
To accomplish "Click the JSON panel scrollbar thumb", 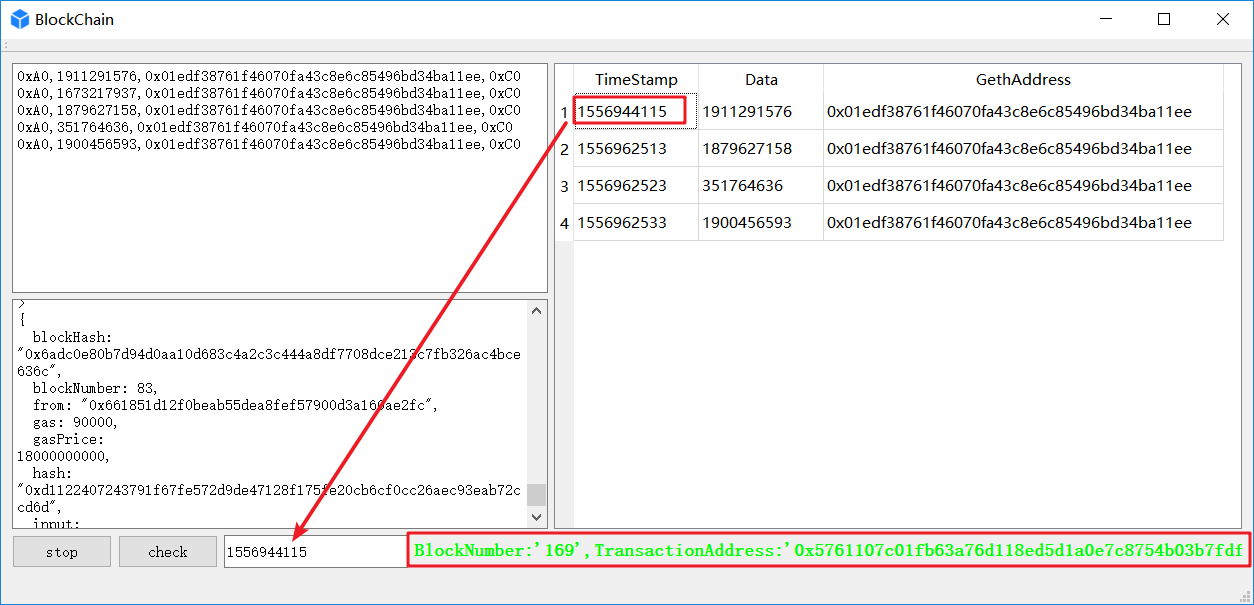I will [537, 495].
